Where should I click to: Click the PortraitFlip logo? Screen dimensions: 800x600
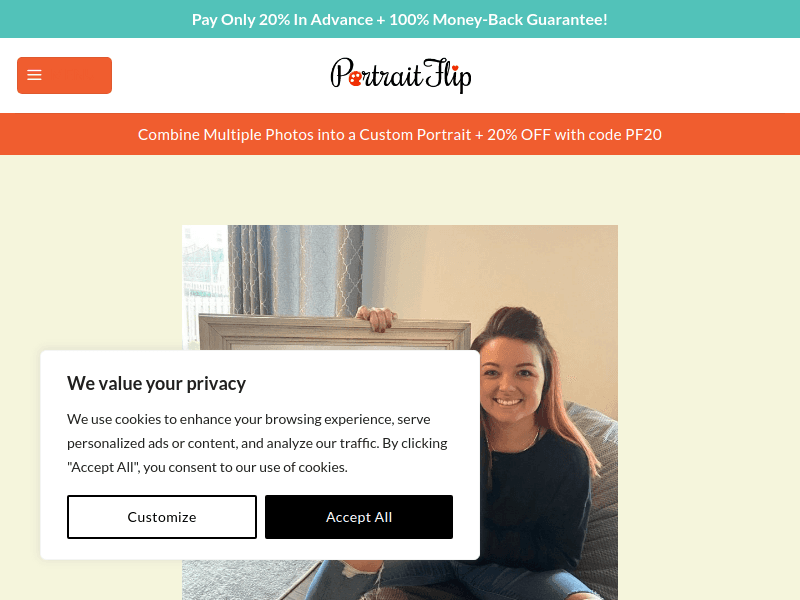pos(401,76)
